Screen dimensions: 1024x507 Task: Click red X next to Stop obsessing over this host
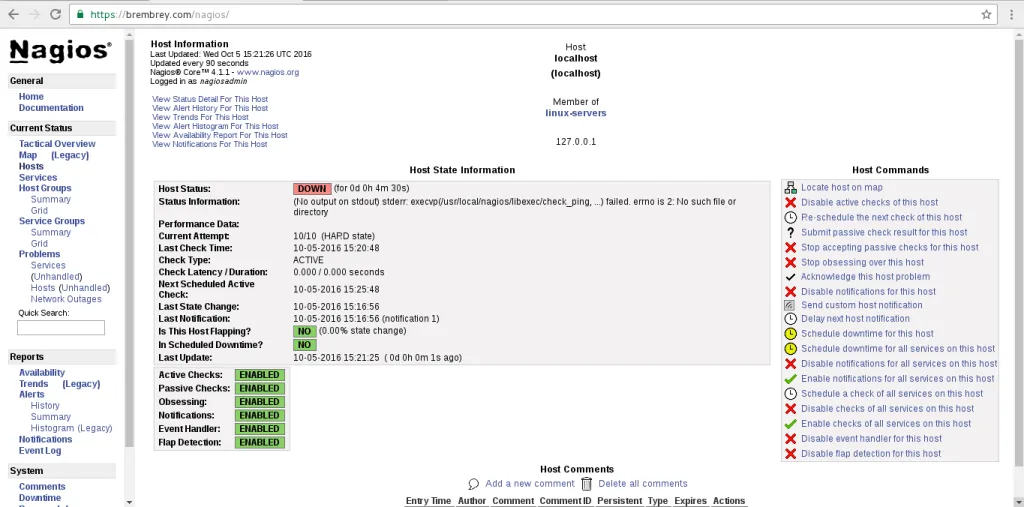tap(790, 263)
